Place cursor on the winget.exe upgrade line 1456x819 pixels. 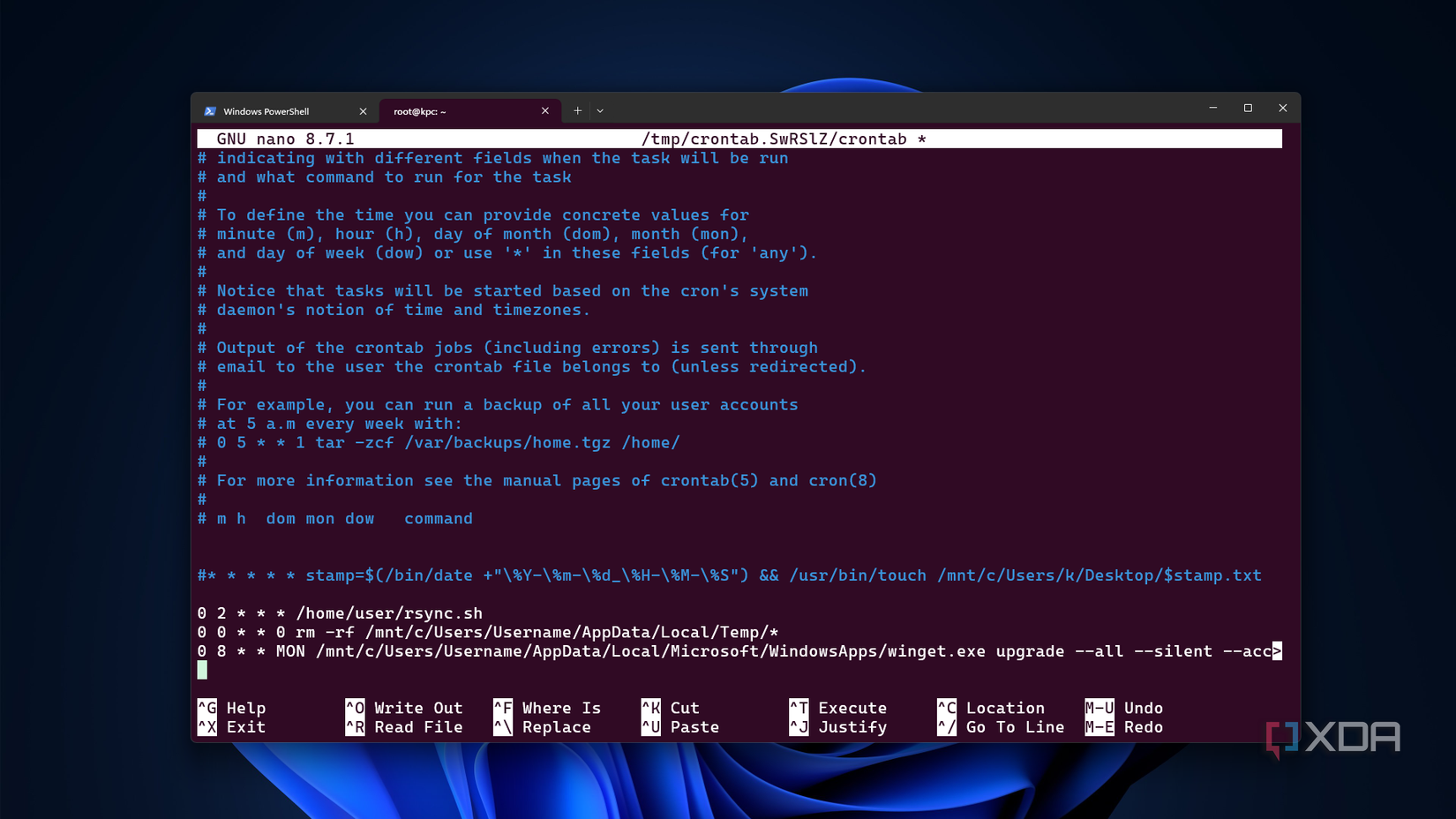pyautogui.click(x=739, y=651)
